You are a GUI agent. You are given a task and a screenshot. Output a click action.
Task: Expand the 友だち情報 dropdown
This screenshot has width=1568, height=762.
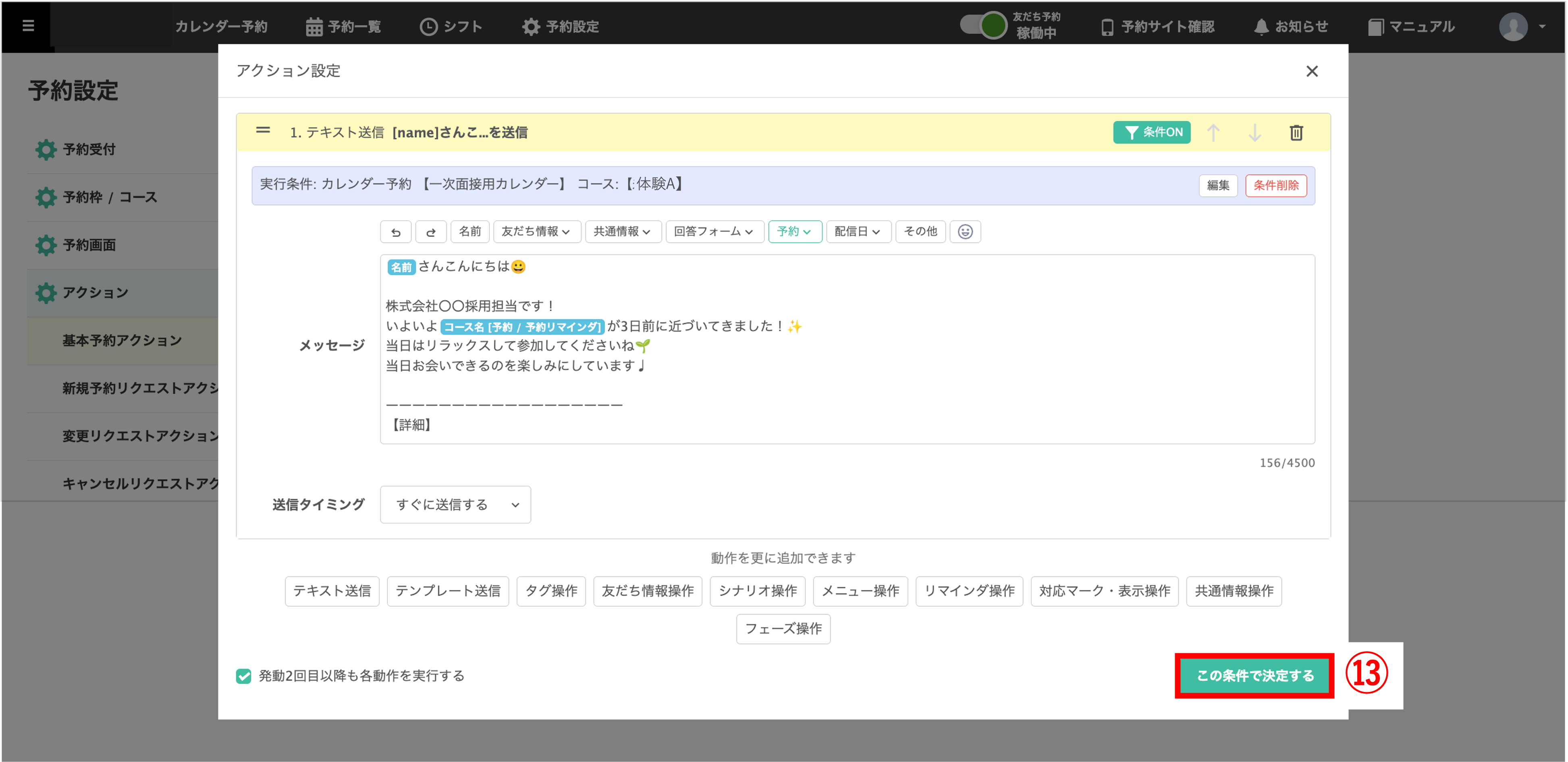point(536,232)
